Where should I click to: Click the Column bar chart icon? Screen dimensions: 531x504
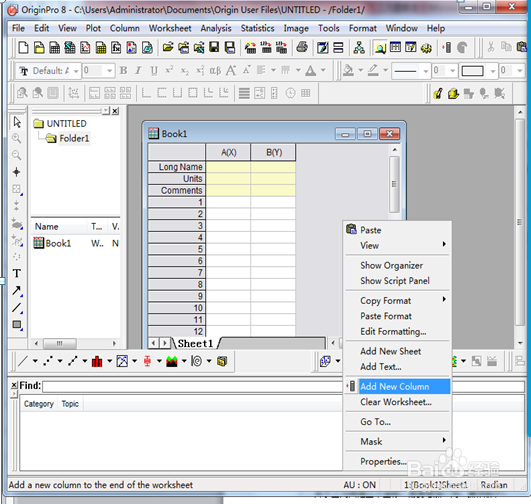pos(97,361)
